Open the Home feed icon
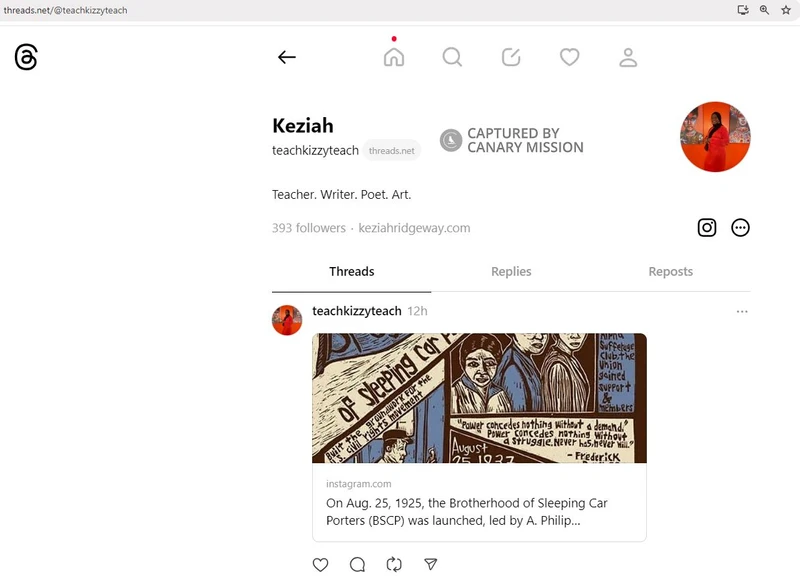This screenshot has width=800, height=585. [394, 57]
